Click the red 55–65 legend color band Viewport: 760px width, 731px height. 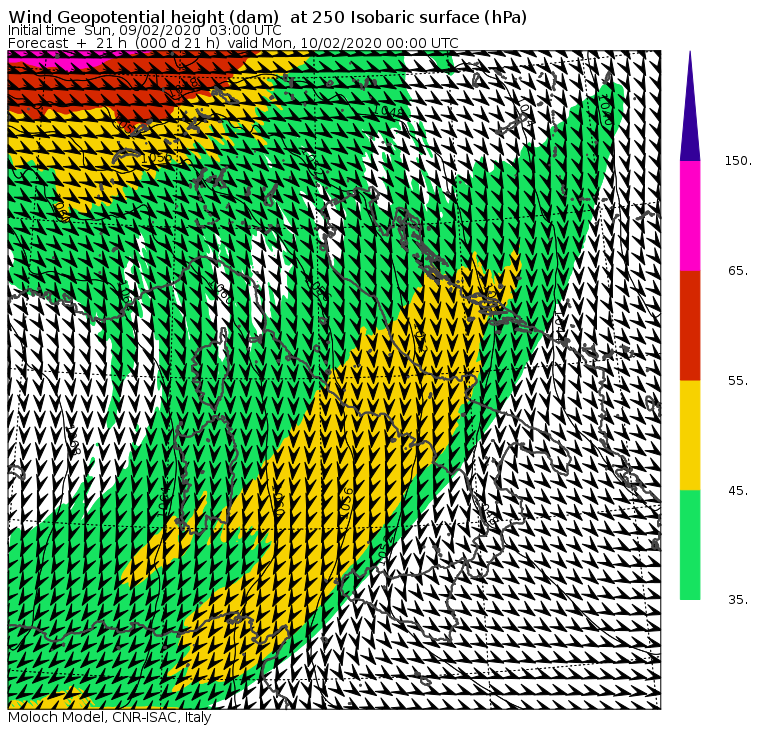(x=690, y=325)
